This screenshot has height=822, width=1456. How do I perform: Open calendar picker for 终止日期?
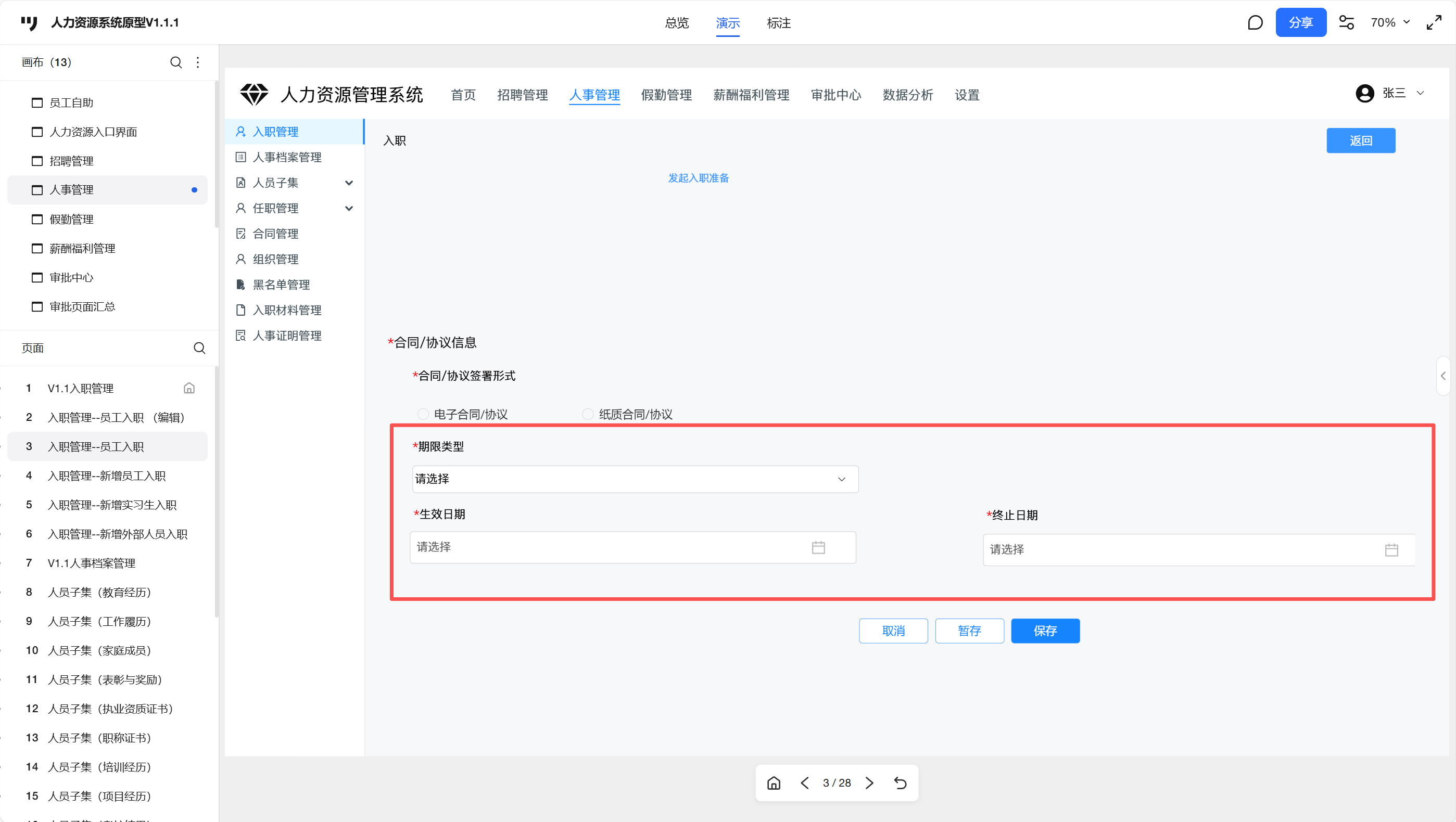pyautogui.click(x=1391, y=550)
